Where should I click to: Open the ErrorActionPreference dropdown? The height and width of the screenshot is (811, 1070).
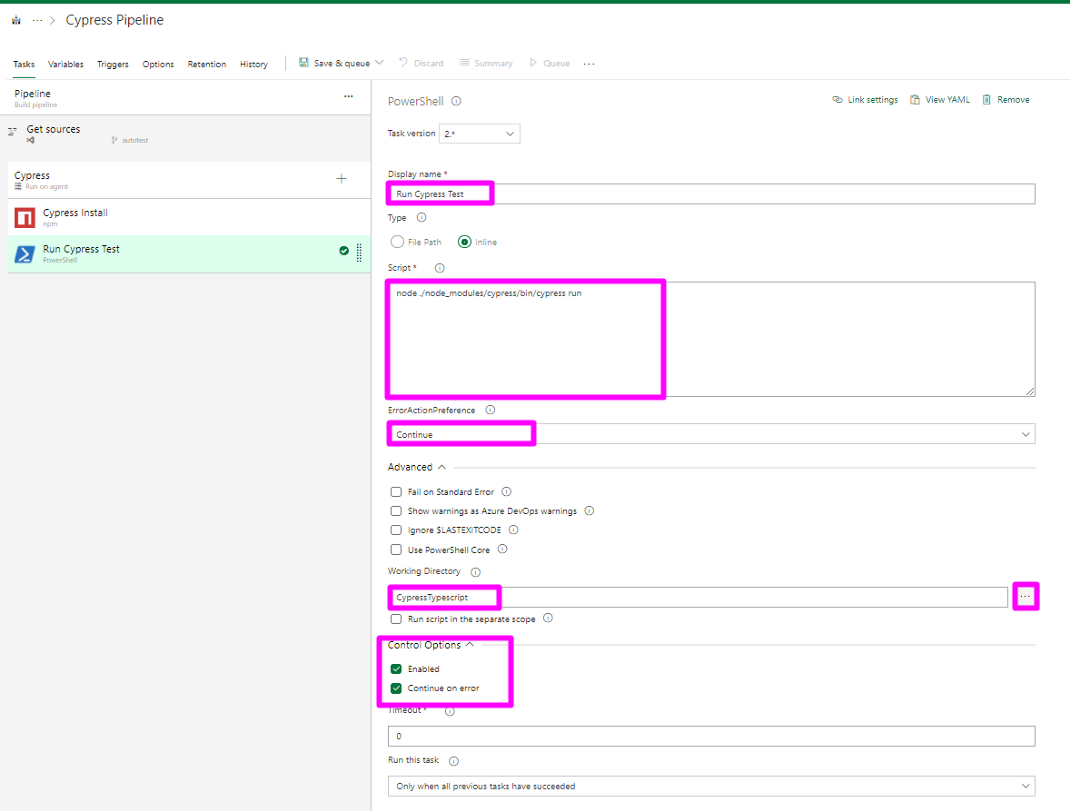(x=711, y=434)
